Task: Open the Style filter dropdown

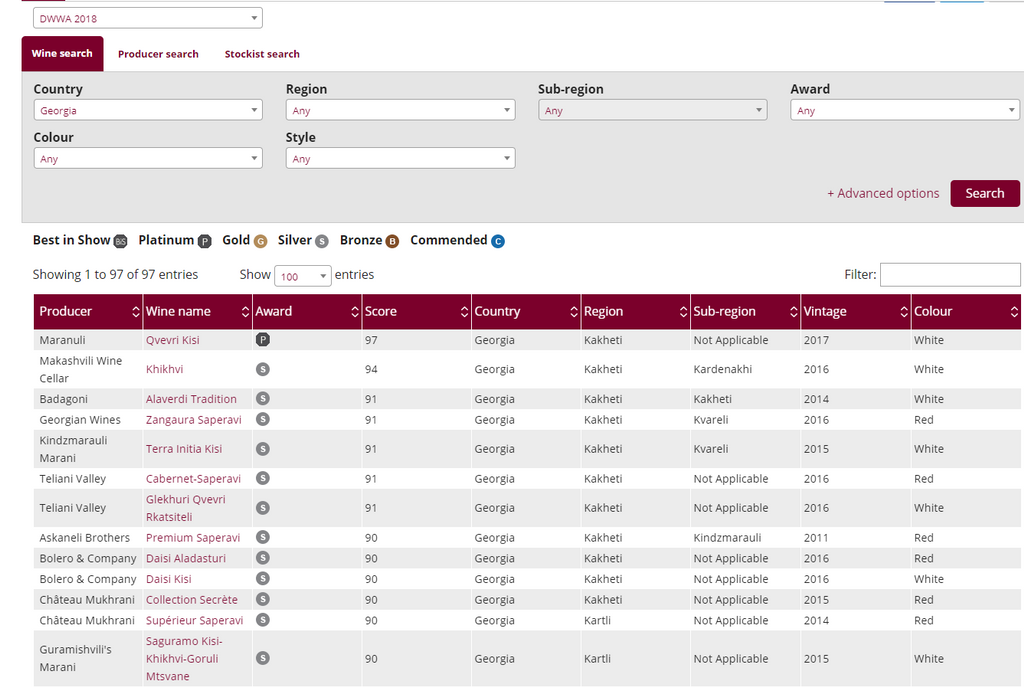Action: click(400, 159)
